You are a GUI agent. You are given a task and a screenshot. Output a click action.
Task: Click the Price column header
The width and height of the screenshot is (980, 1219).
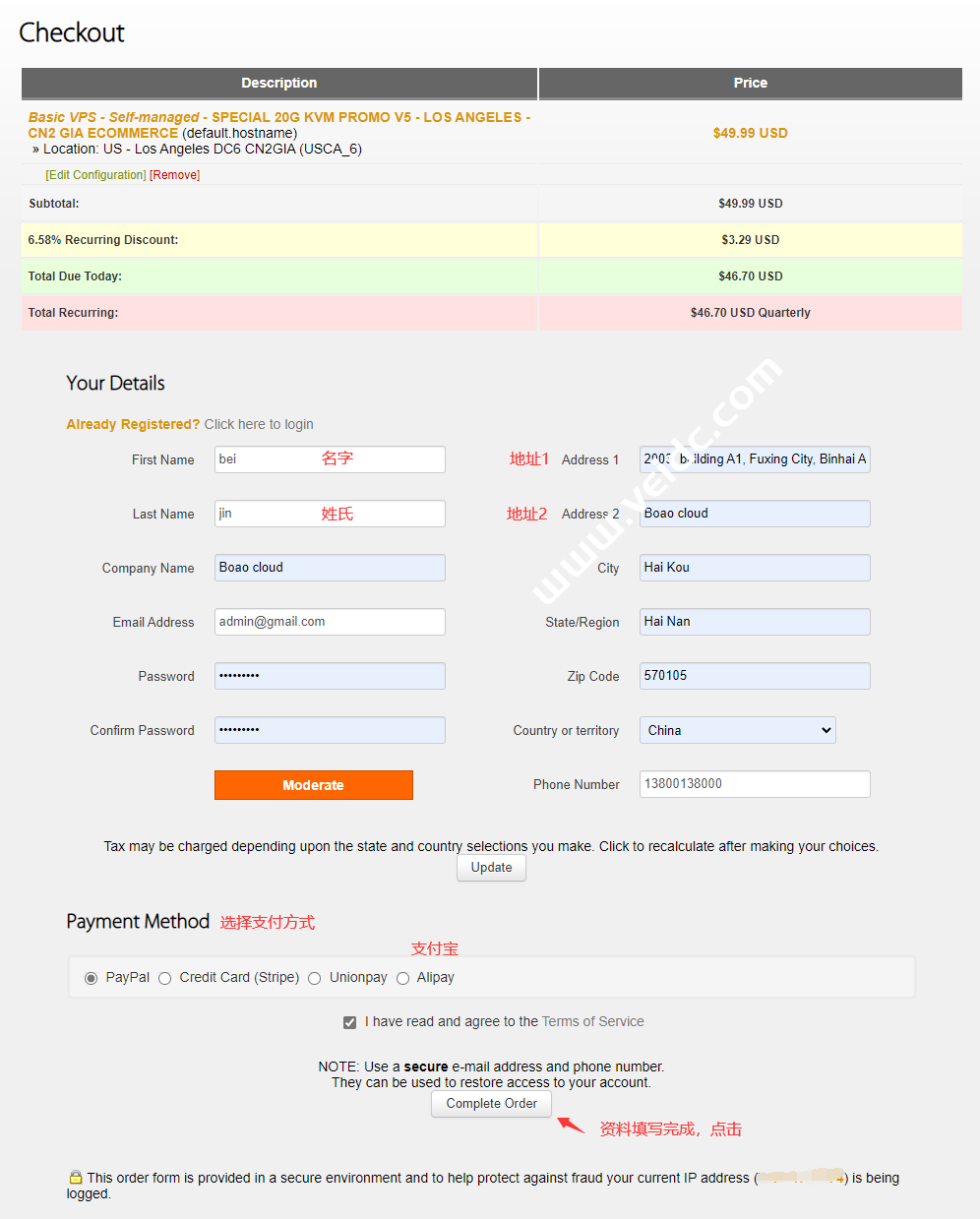point(751,84)
